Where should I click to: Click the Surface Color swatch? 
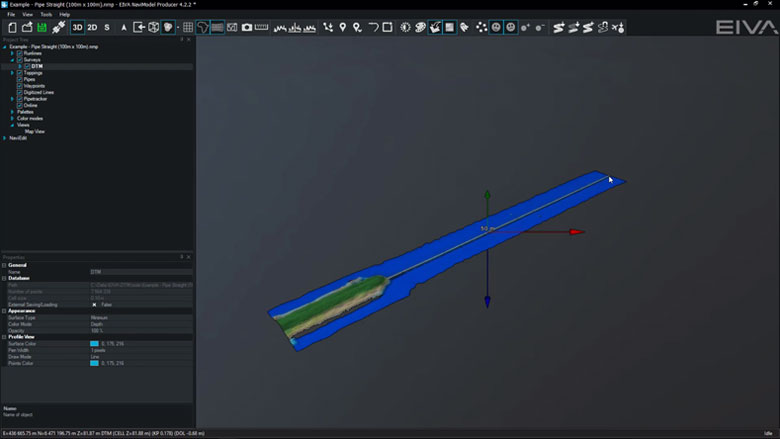tap(94, 343)
